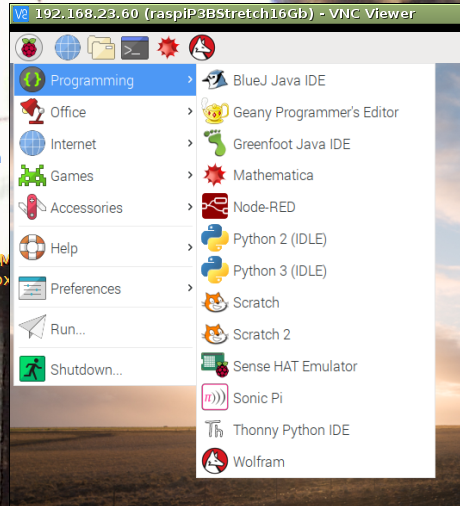Click the Shutdown green exit icon
The image size is (460, 506).
(32, 369)
